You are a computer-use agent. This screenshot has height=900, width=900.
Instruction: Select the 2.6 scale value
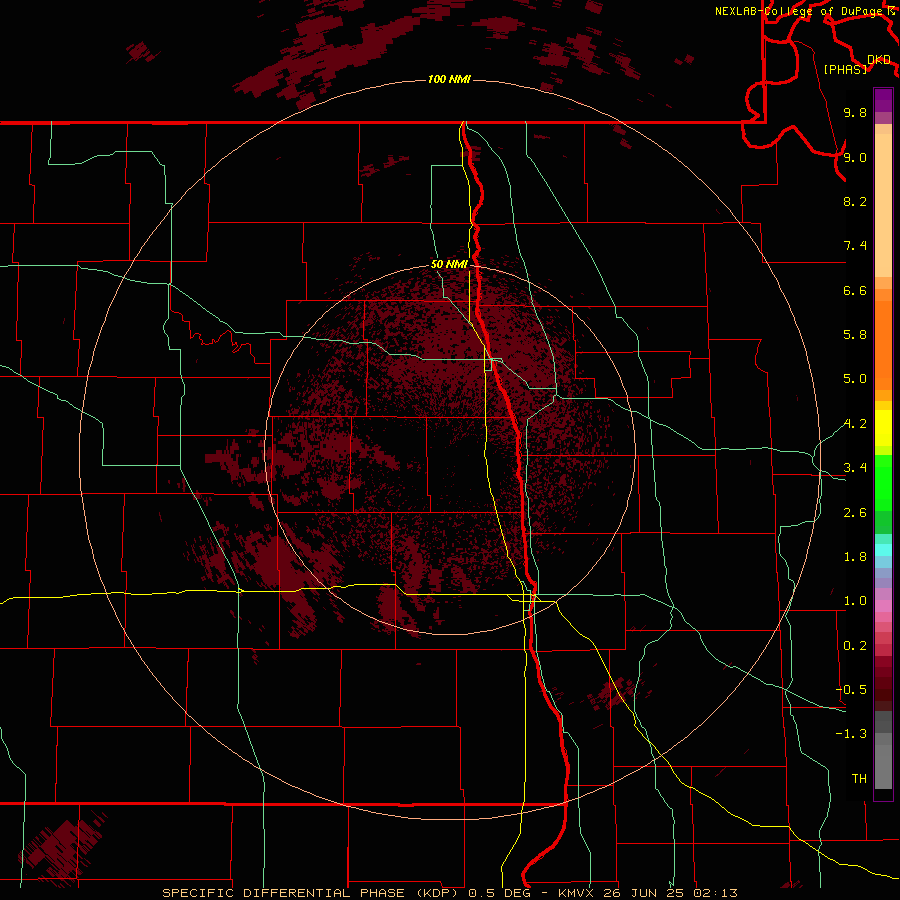855,513
